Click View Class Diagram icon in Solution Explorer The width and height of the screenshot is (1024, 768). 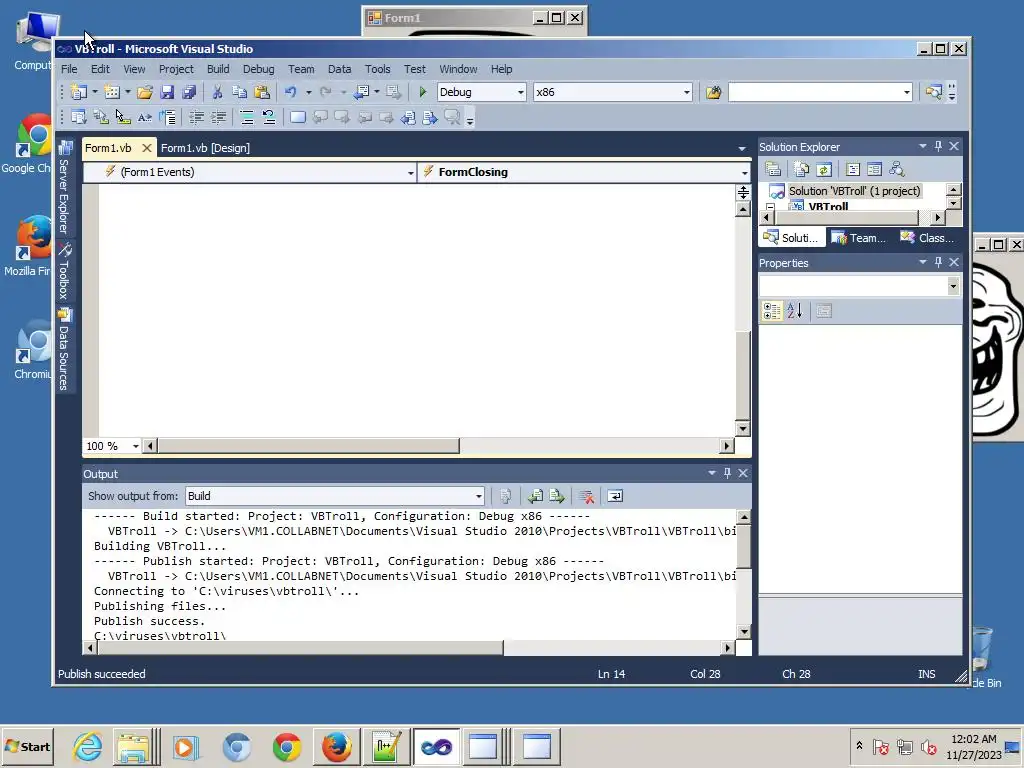coord(897,170)
